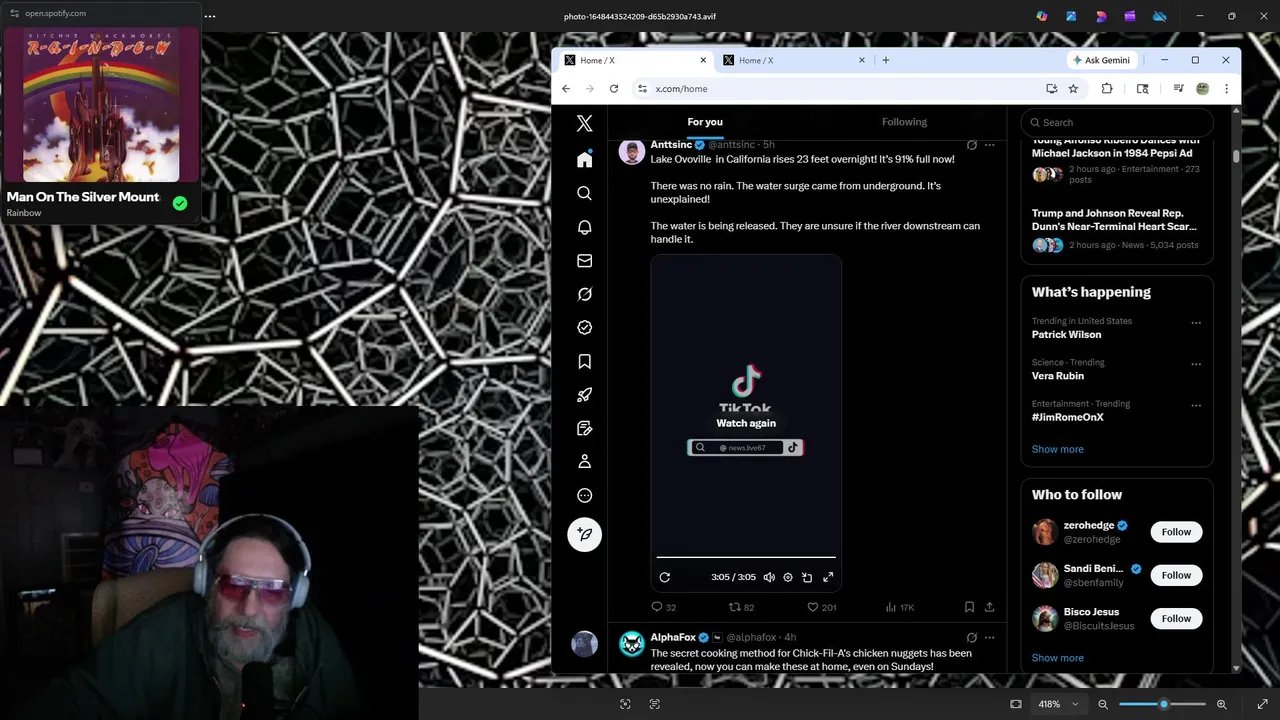This screenshot has width=1280, height=720.
Task: Open Patrick Wilson trending topic
Action: [1066, 335]
